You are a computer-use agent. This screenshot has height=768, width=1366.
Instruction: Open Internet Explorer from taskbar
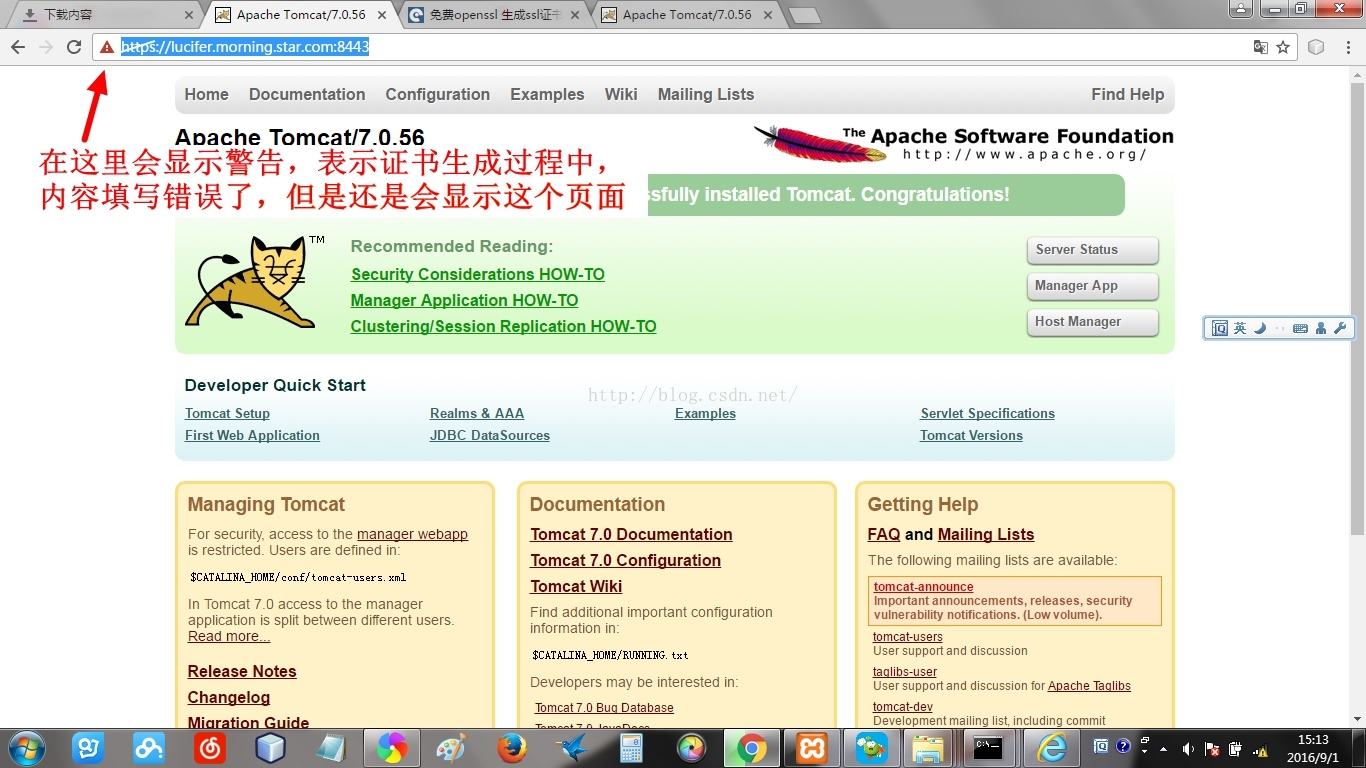pos(1051,748)
